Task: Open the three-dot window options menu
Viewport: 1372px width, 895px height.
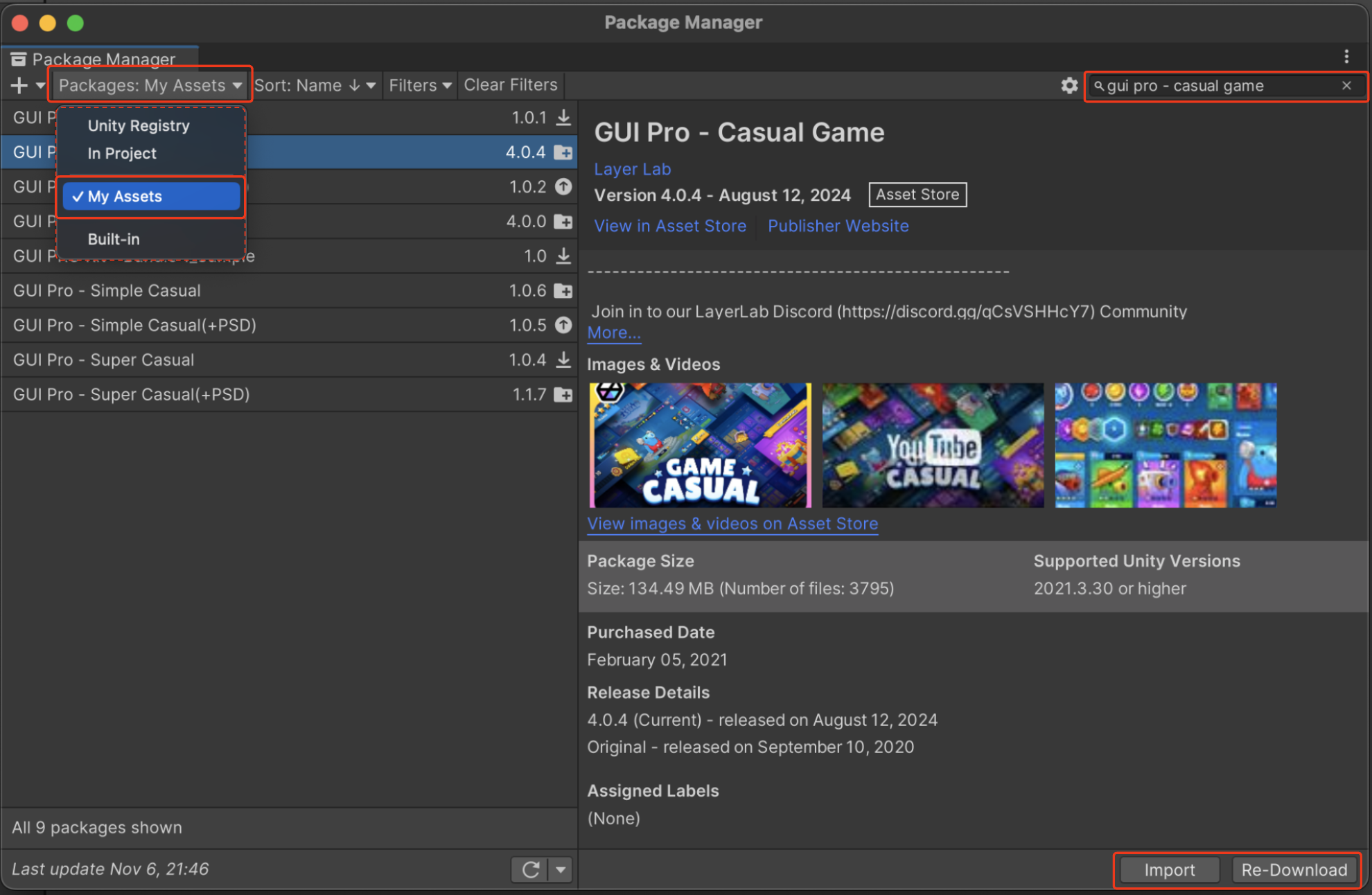Action: click(1346, 56)
